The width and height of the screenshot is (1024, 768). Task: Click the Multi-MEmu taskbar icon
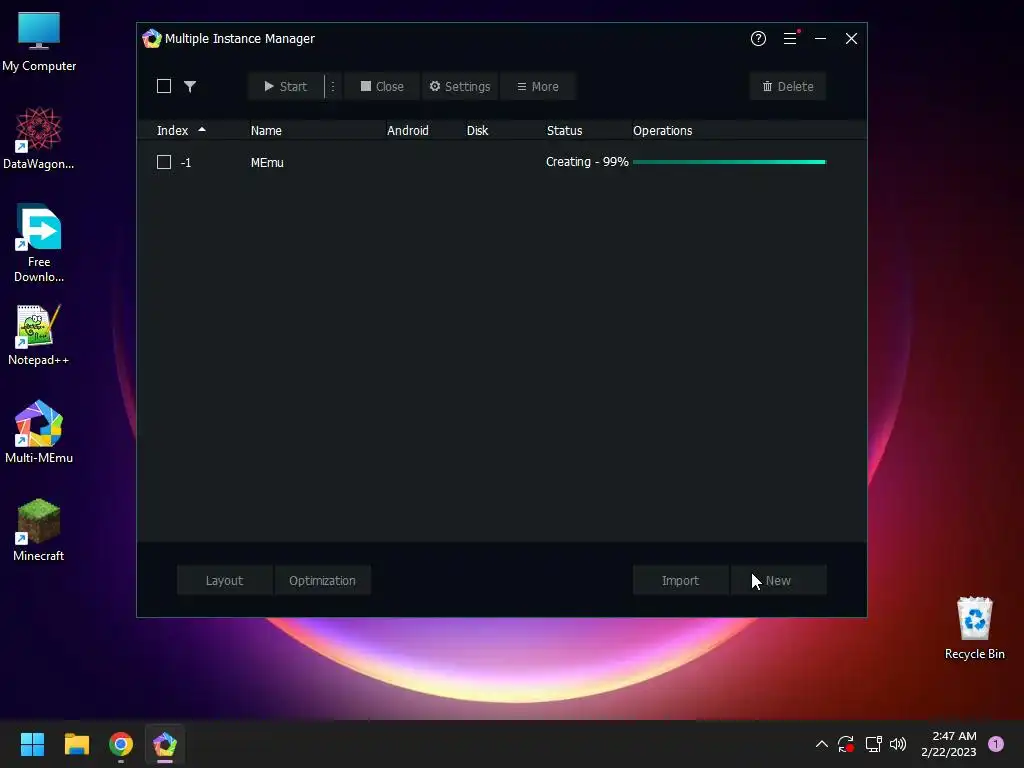pos(165,744)
